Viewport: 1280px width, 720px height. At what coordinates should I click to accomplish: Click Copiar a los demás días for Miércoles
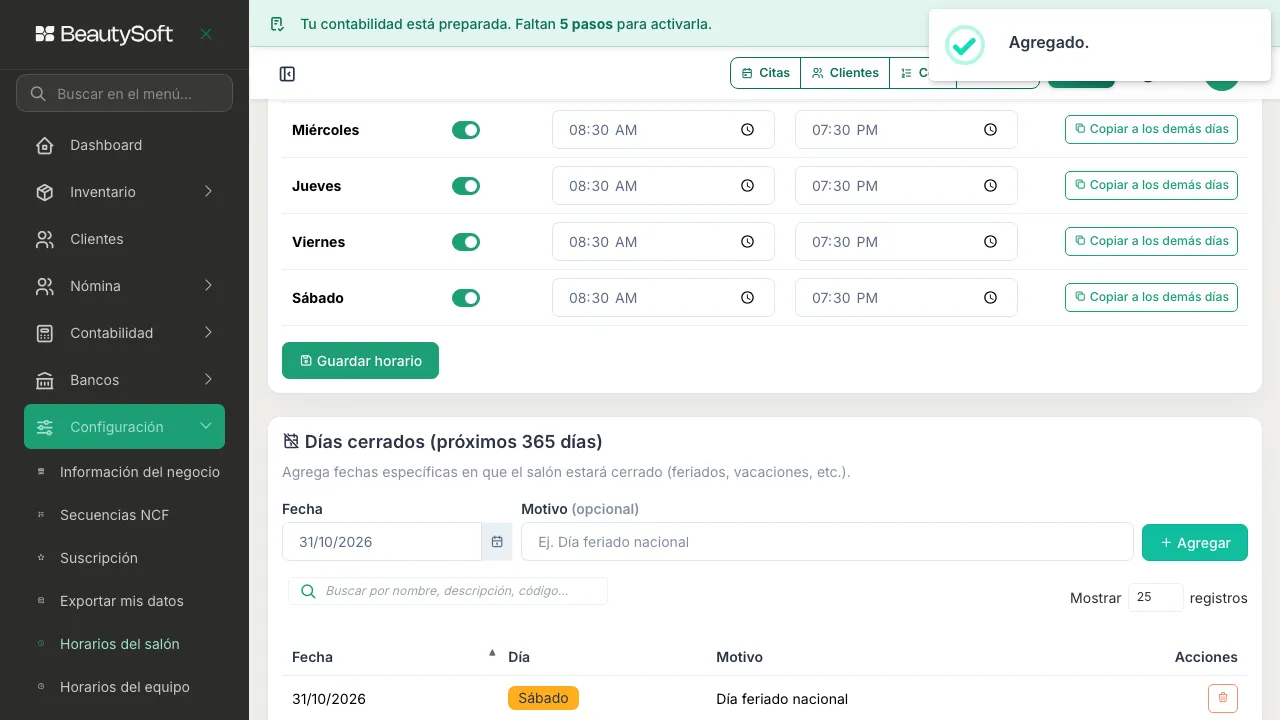(x=1151, y=129)
